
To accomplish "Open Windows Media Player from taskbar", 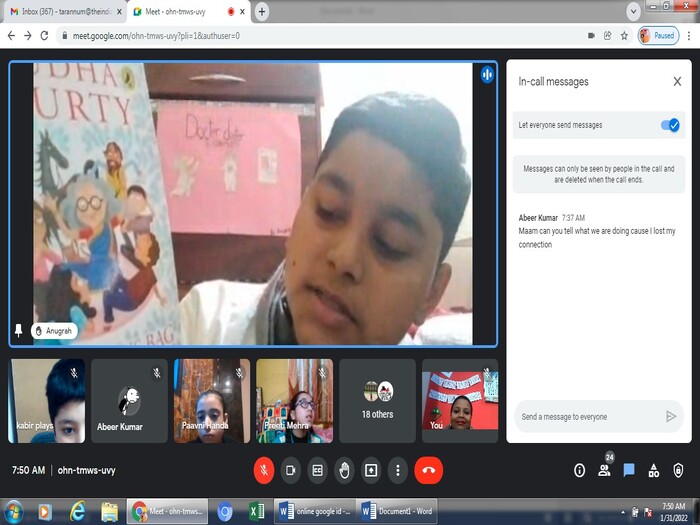I will (x=45, y=512).
